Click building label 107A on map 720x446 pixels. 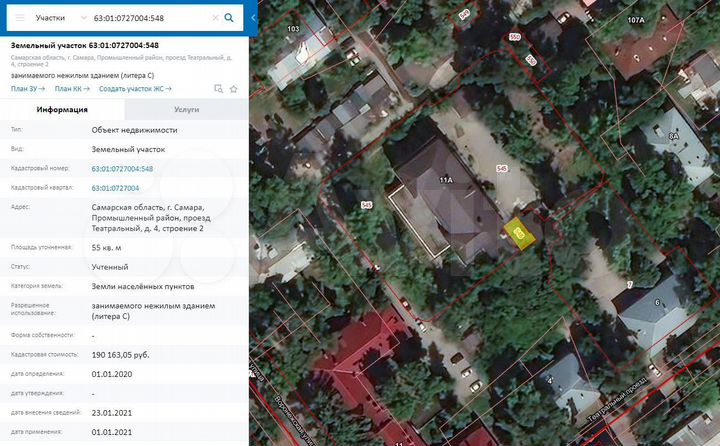pyautogui.click(x=636, y=20)
